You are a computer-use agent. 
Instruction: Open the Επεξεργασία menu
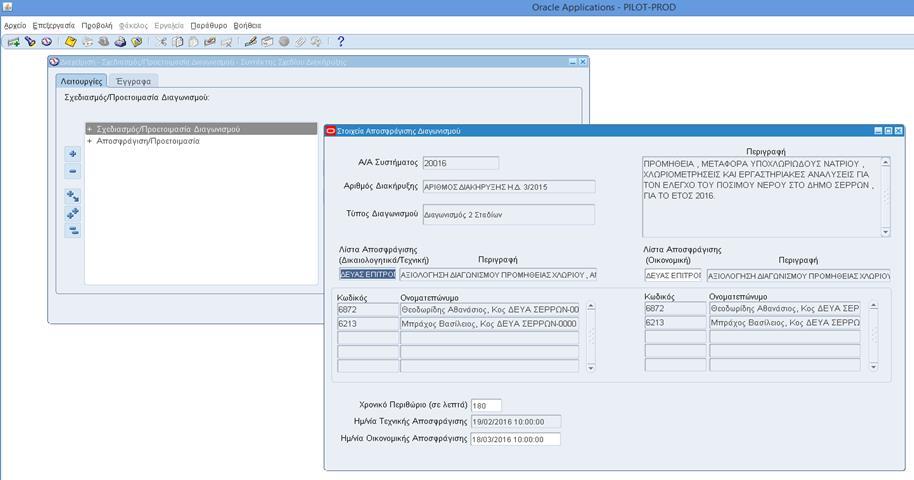(54, 26)
